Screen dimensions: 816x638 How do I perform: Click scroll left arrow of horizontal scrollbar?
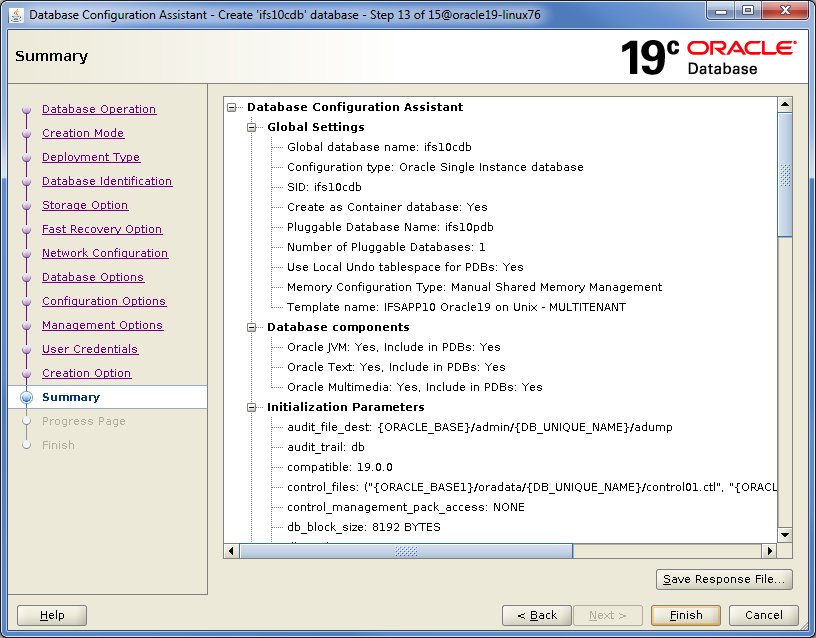click(x=232, y=551)
